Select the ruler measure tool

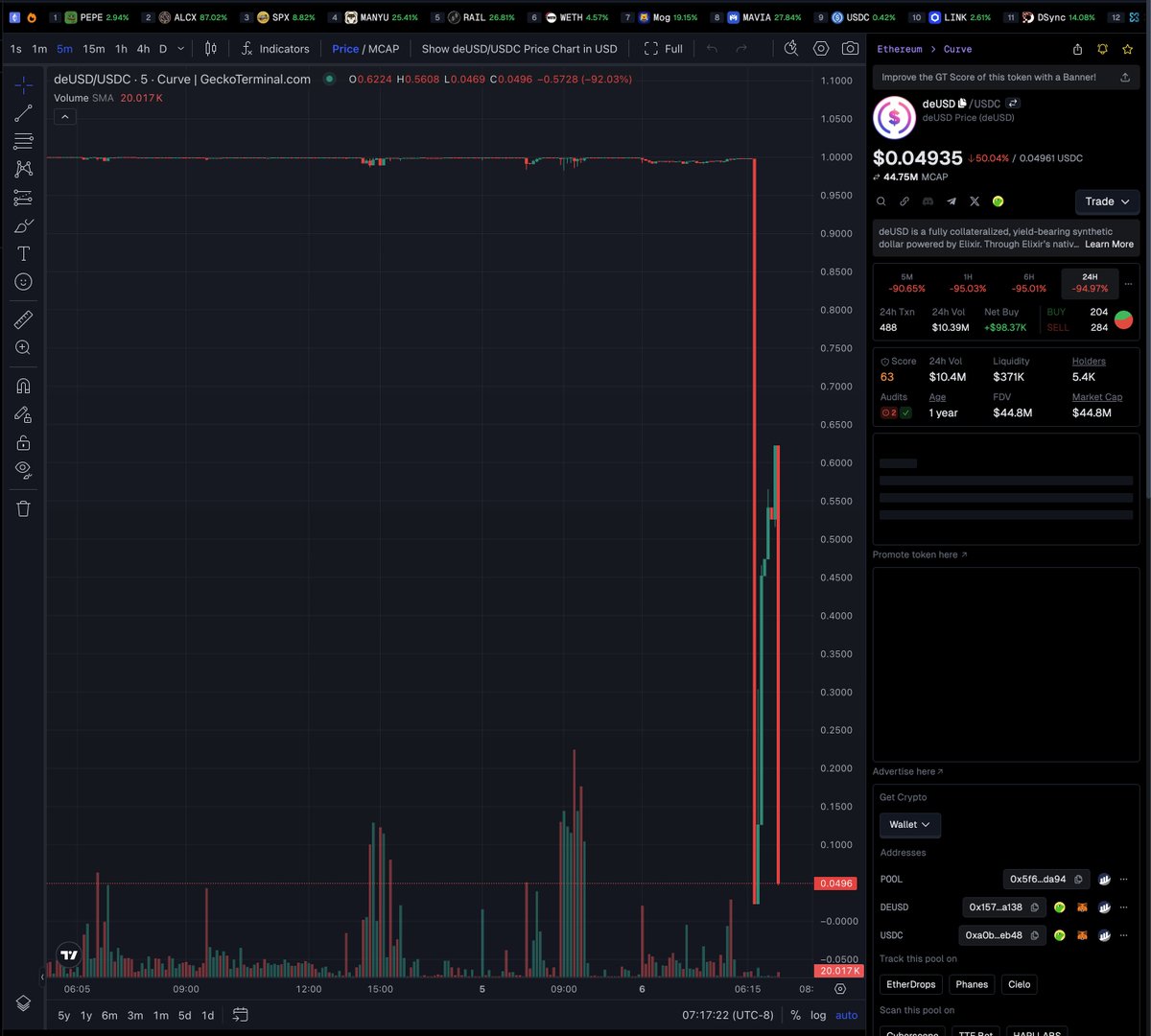click(x=24, y=319)
